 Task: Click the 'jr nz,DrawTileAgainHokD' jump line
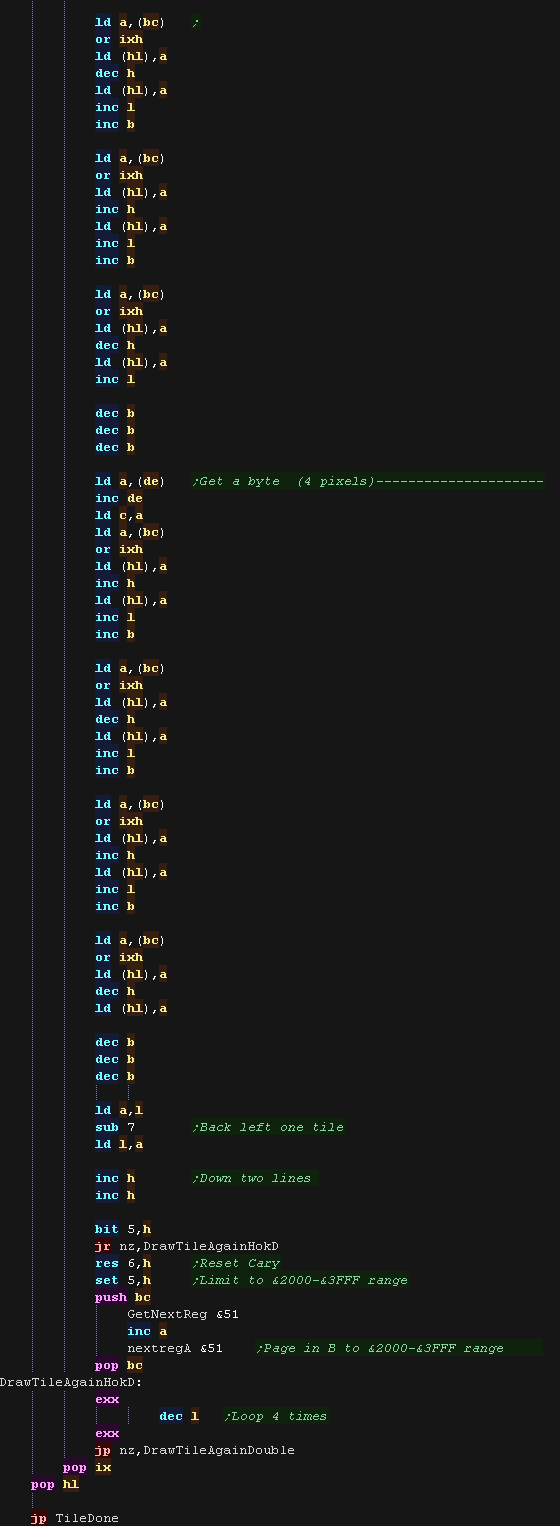187,1246
